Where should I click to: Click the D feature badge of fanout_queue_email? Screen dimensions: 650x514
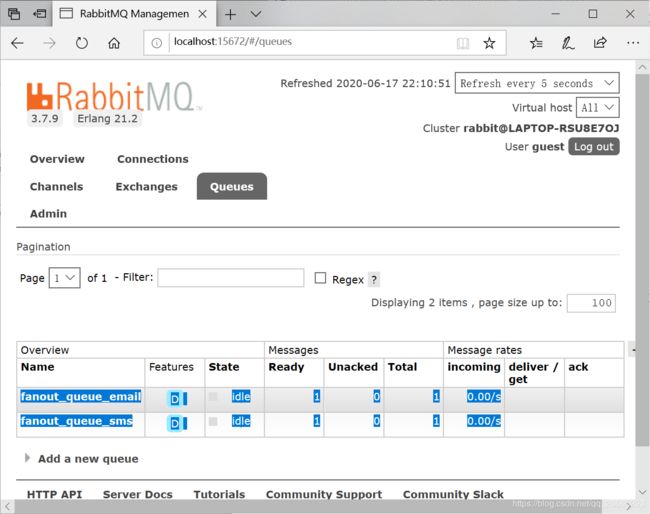[x=175, y=399]
